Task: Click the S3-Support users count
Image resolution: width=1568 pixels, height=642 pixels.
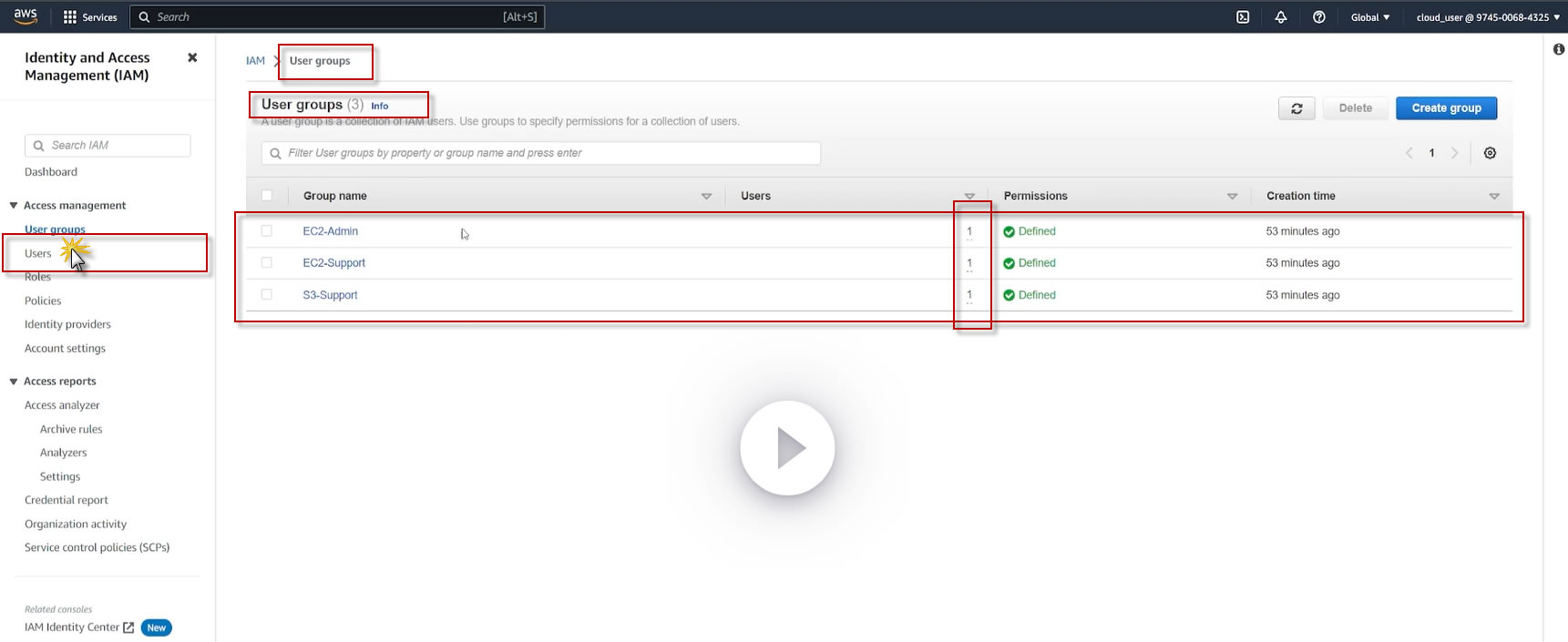Action: pyautogui.click(x=969, y=295)
